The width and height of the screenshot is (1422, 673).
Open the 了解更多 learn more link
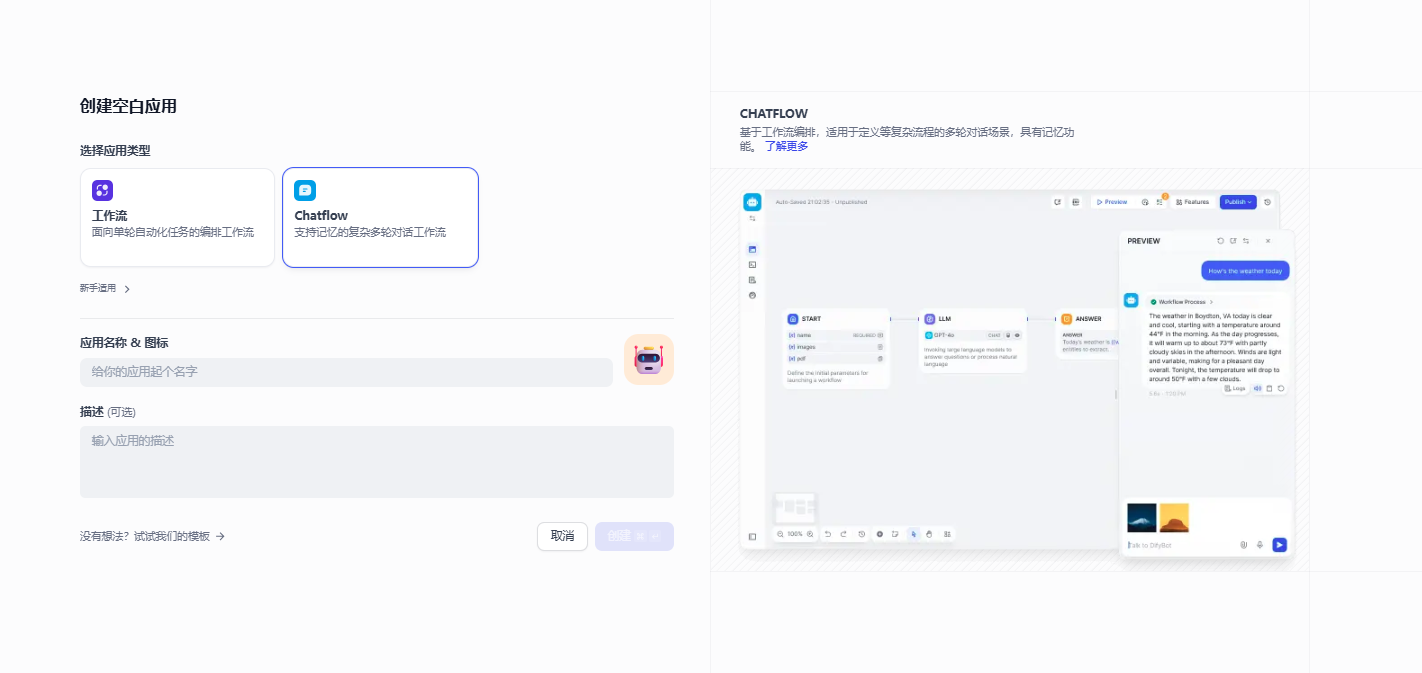tap(787, 146)
